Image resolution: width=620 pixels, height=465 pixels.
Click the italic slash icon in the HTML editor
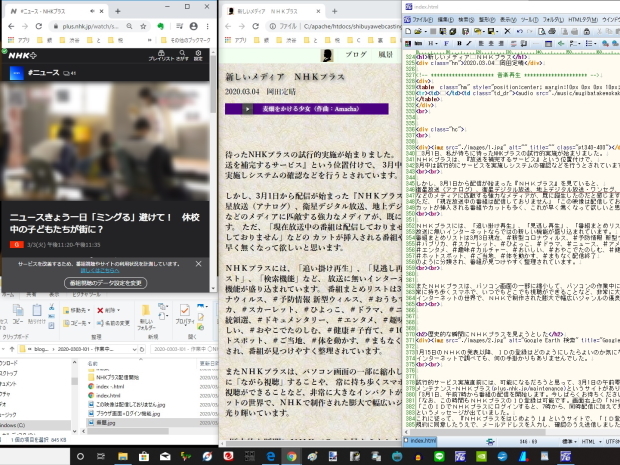pos(469,43)
